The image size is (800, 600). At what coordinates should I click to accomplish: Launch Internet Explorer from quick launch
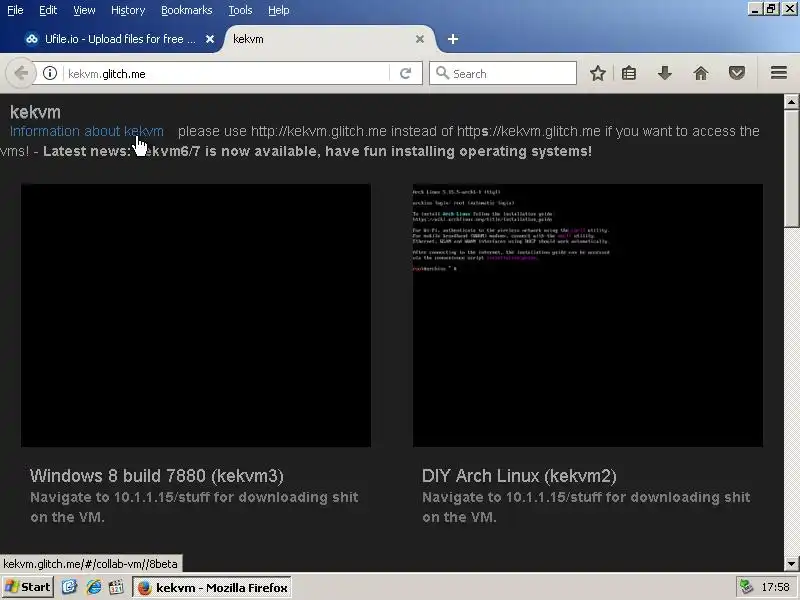click(x=94, y=587)
